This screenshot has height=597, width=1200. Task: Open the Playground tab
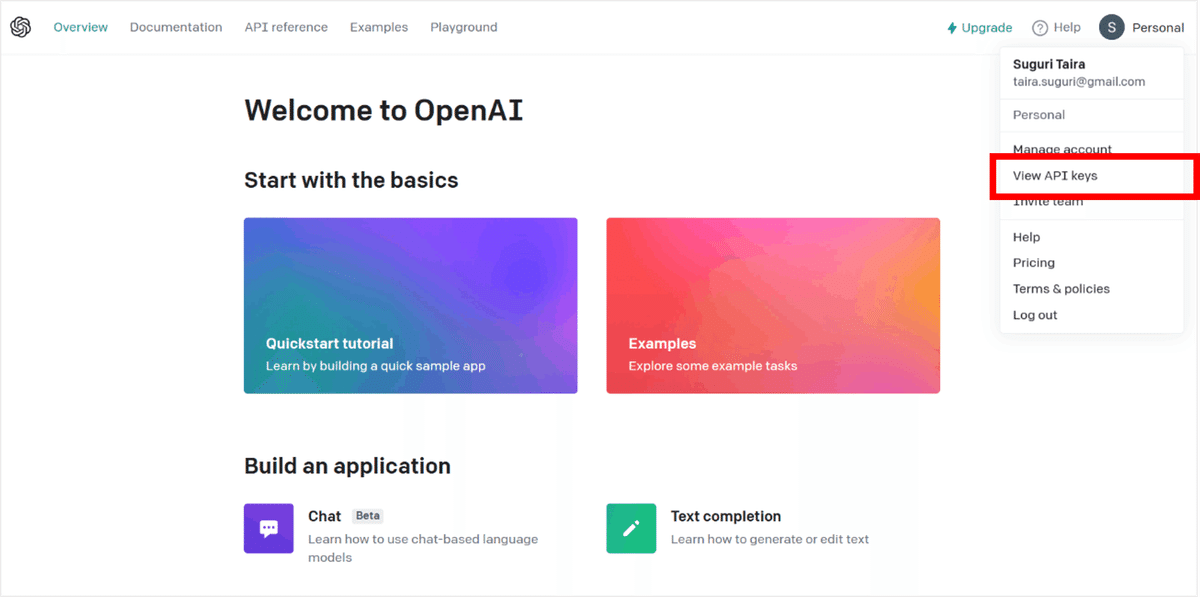coord(464,27)
